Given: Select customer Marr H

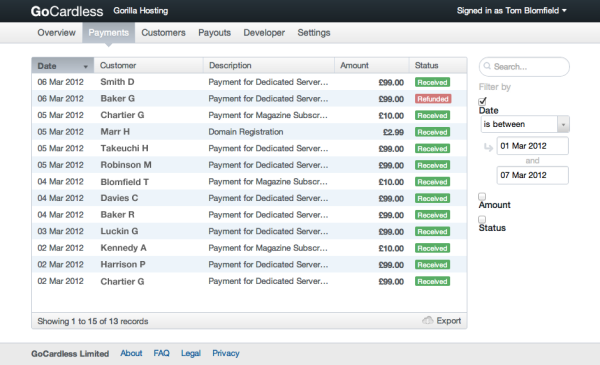Looking at the screenshot, I should (115, 132).
